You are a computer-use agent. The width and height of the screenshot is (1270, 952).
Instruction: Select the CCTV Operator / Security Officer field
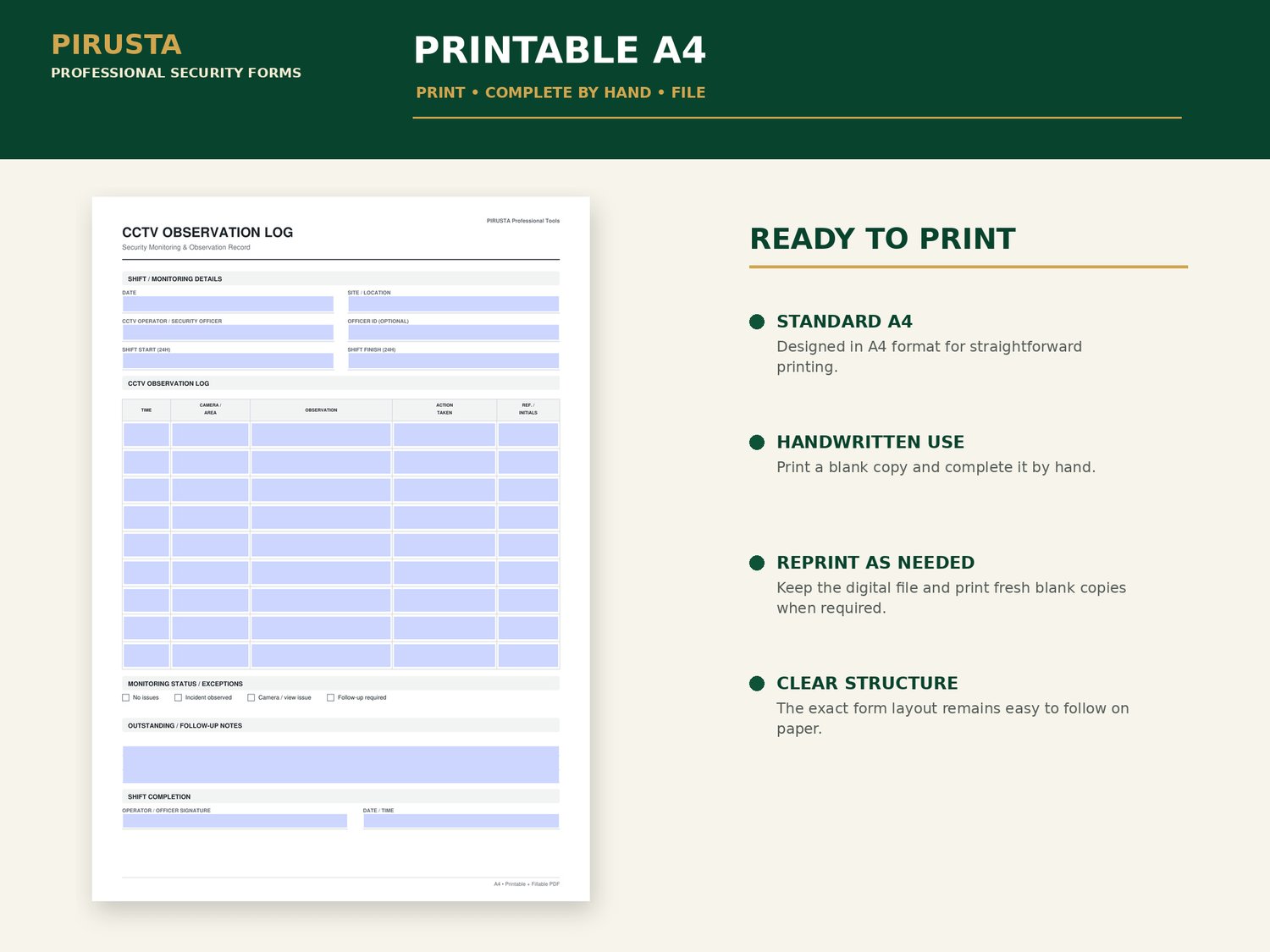pos(228,333)
